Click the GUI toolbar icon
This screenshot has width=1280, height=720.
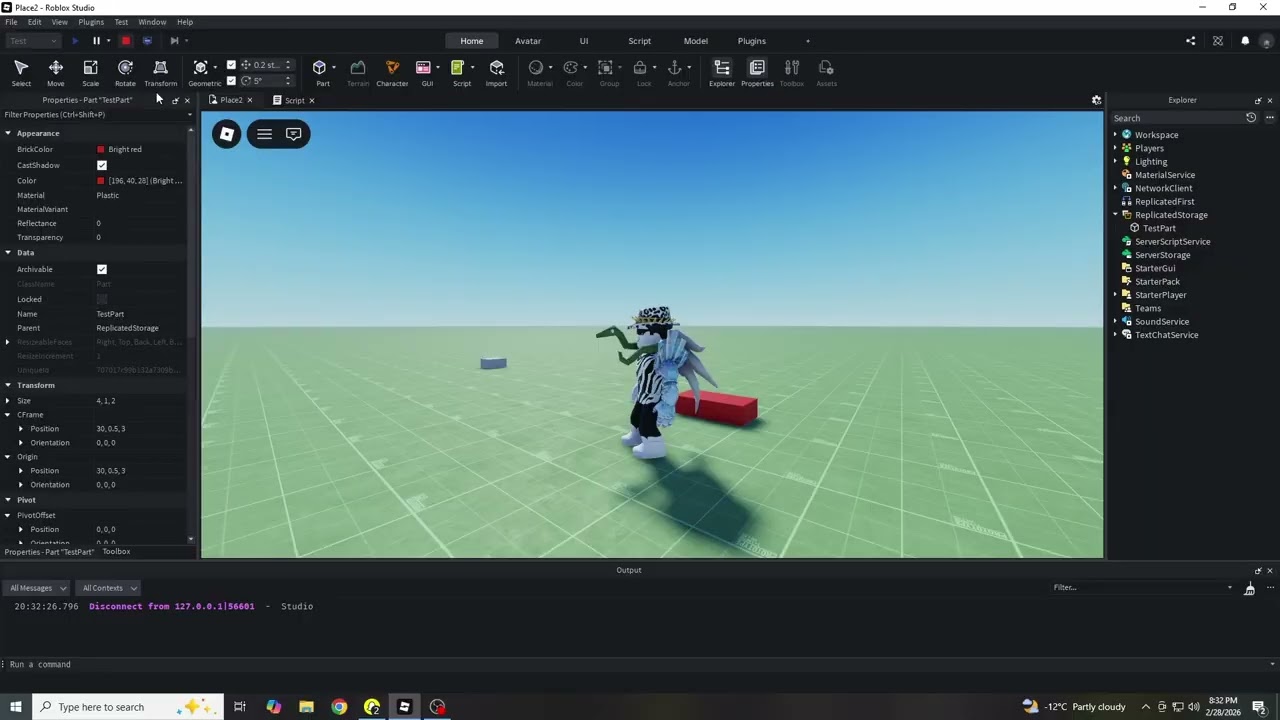[x=424, y=67]
